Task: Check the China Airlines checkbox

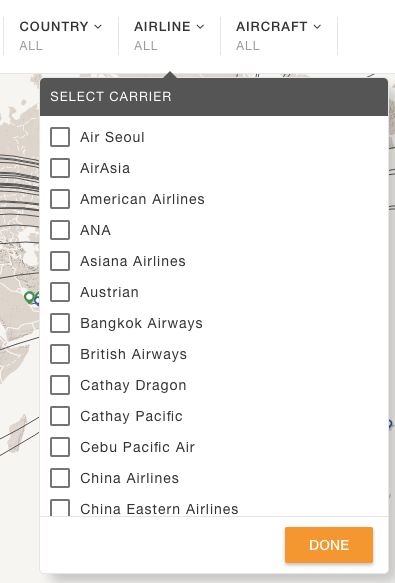Action: (60, 478)
